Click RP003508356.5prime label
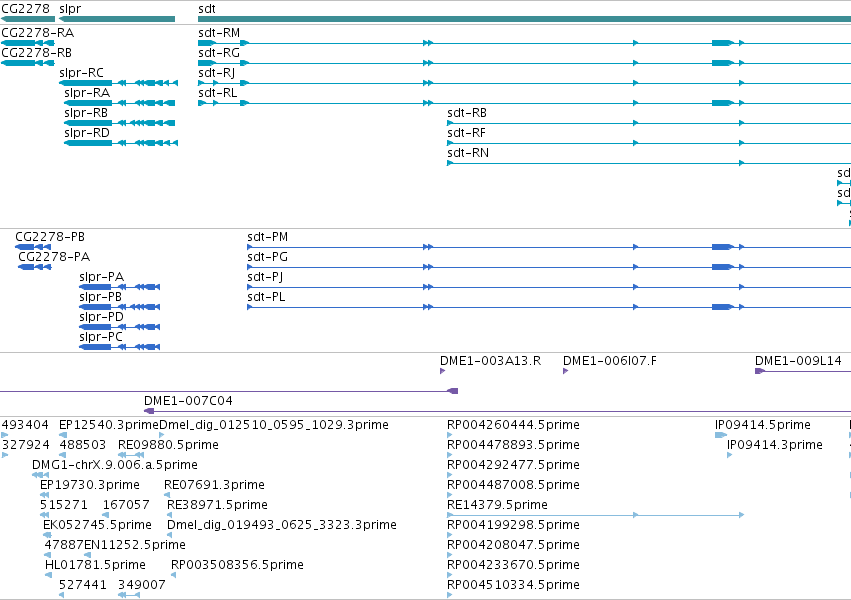The image size is (851, 600). click(x=237, y=565)
